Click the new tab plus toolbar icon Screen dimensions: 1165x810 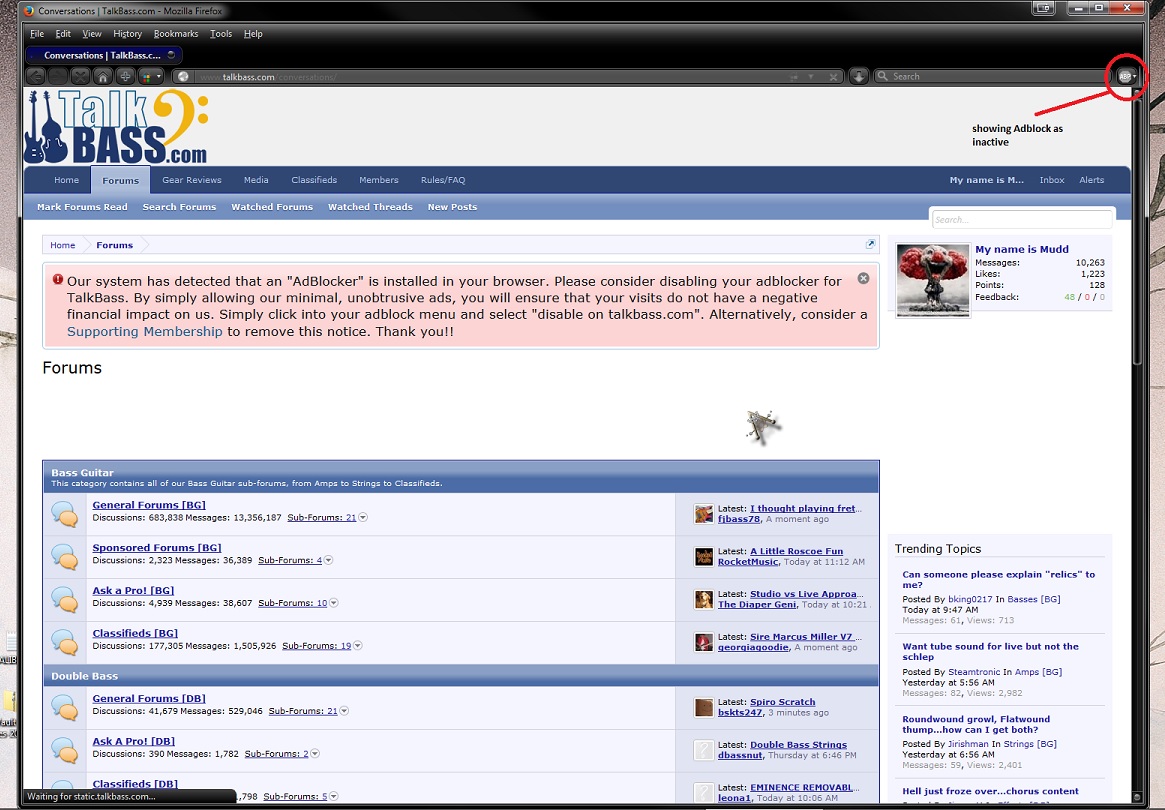coord(126,77)
